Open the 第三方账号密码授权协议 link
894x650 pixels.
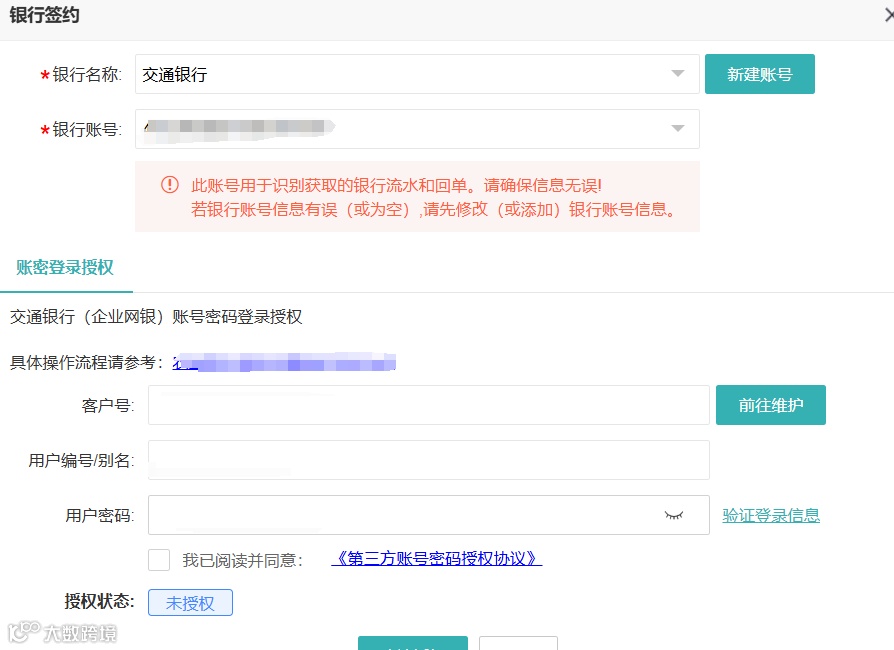tap(436, 558)
